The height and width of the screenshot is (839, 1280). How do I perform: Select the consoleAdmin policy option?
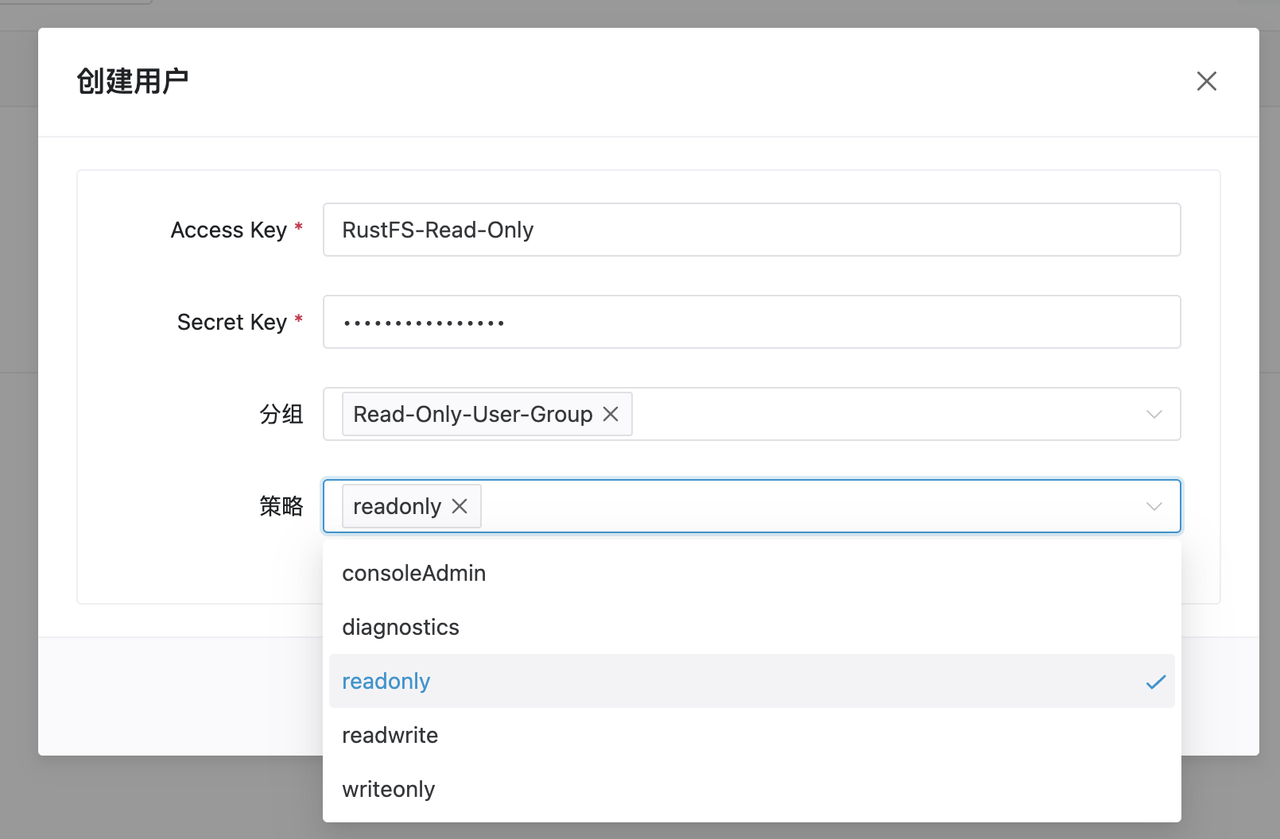(x=751, y=573)
